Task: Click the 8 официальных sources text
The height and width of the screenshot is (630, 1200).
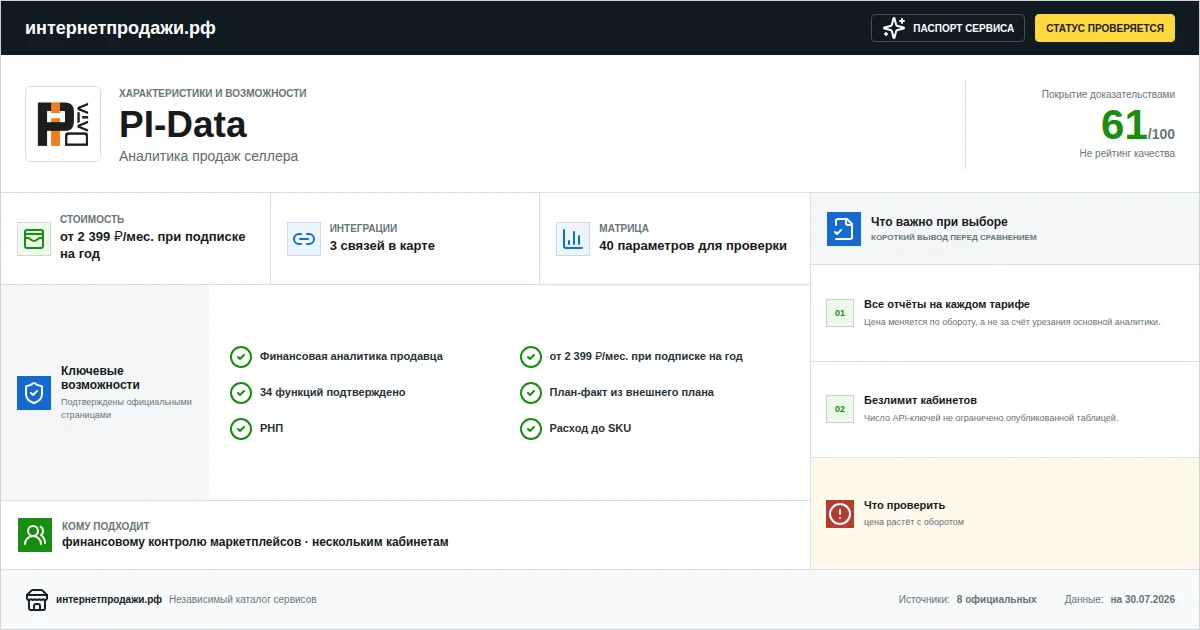Action: pos(996,600)
